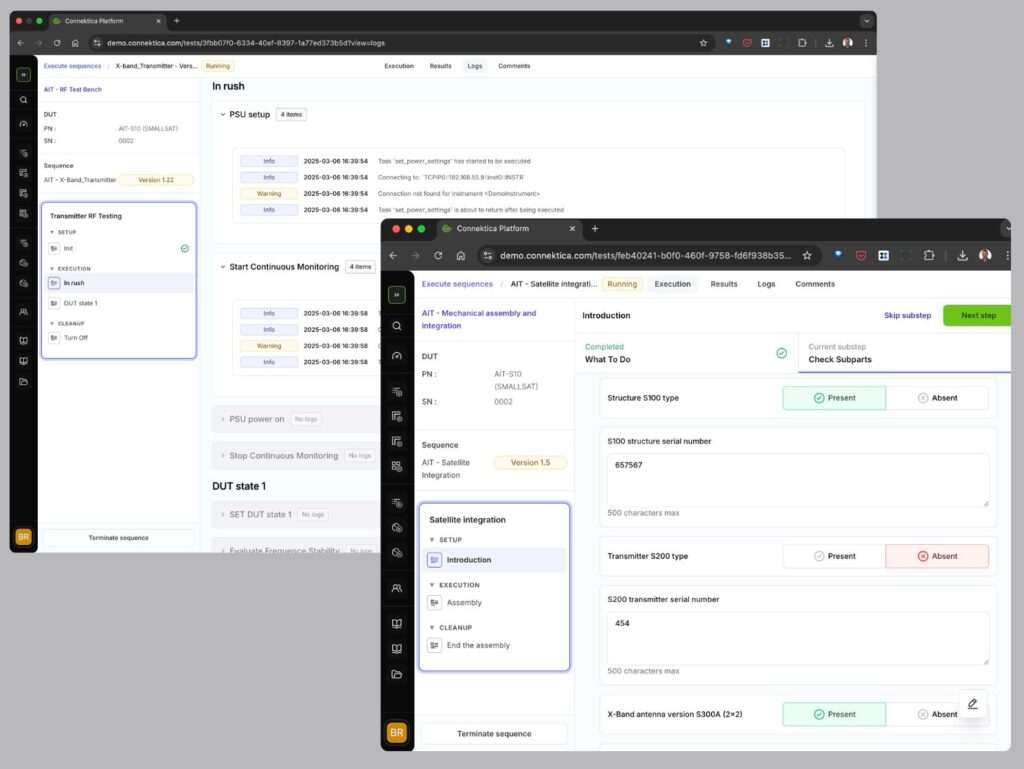
Task: Expand Stop Continuous Monitoring log group
Action: tap(223, 456)
